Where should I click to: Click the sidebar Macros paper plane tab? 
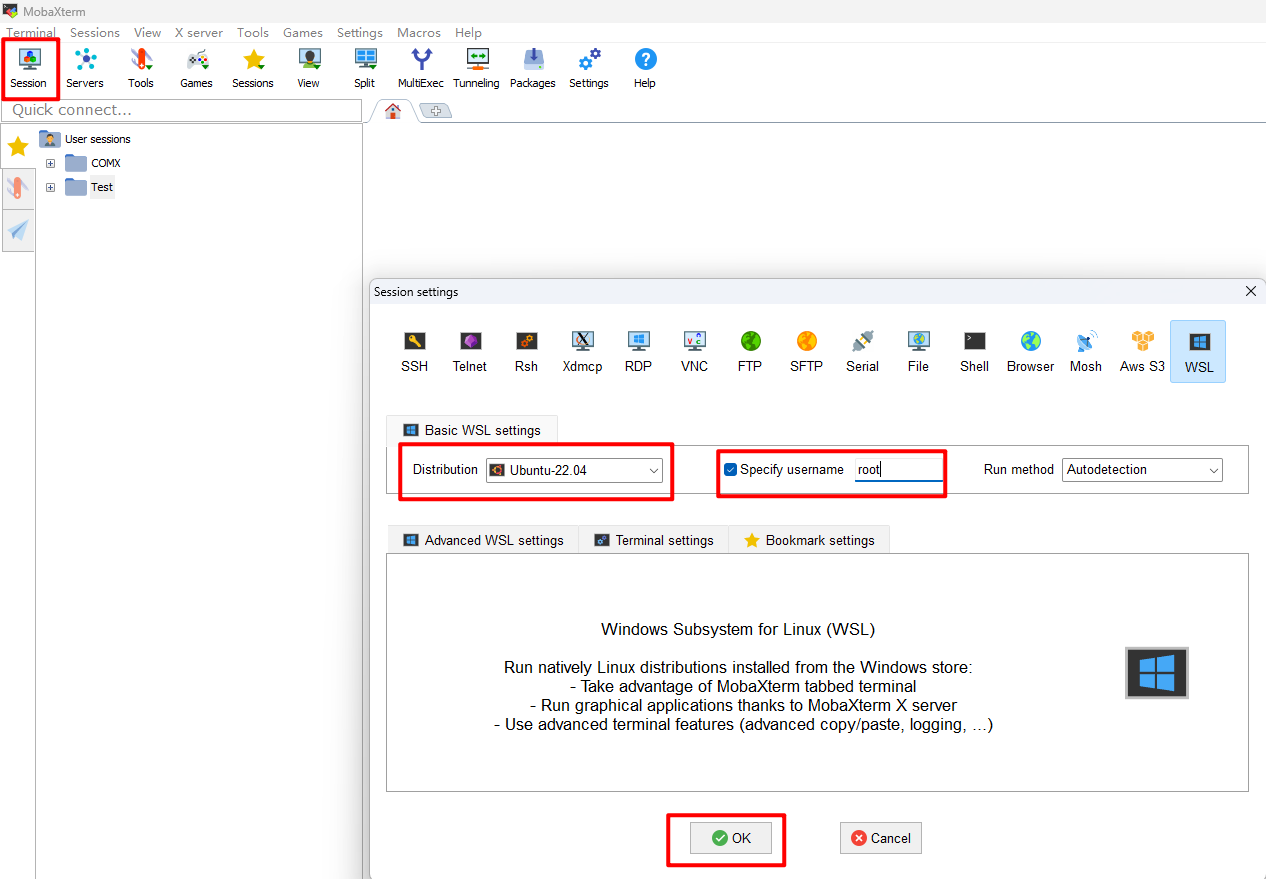pos(18,231)
